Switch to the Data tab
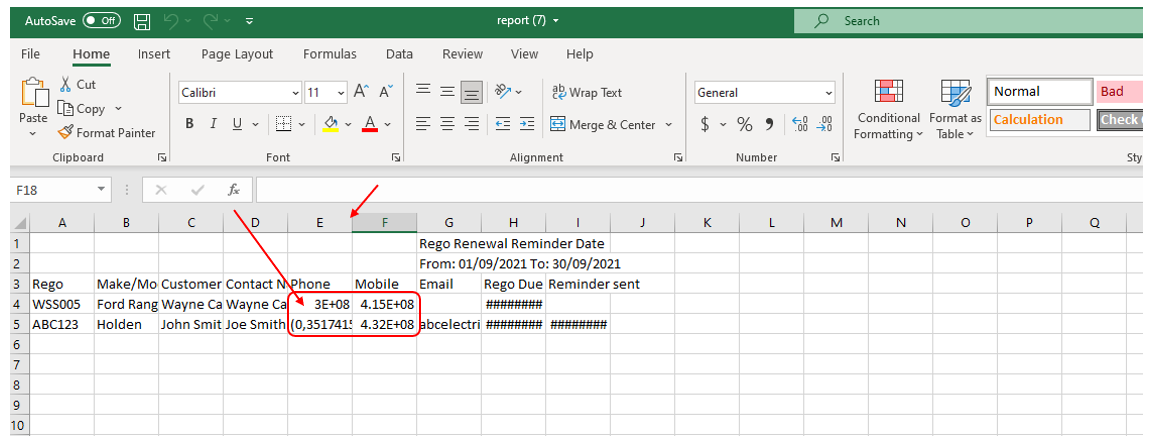Viewport: 1165px width, 448px height. 399,54
